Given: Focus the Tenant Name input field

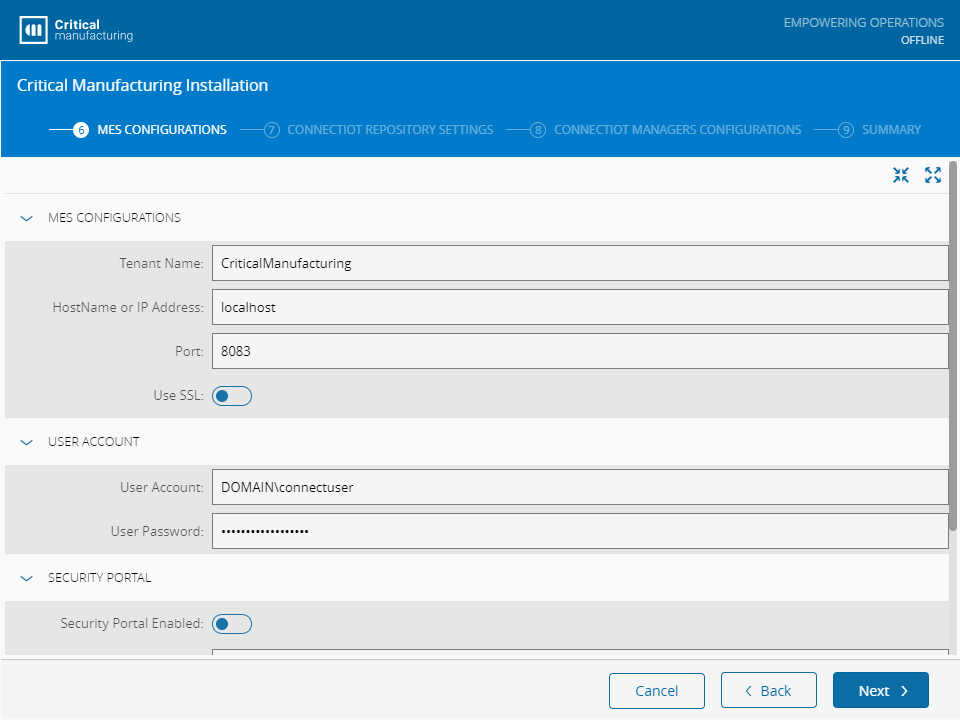Looking at the screenshot, I should pyautogui.click(x=580, y=263).
